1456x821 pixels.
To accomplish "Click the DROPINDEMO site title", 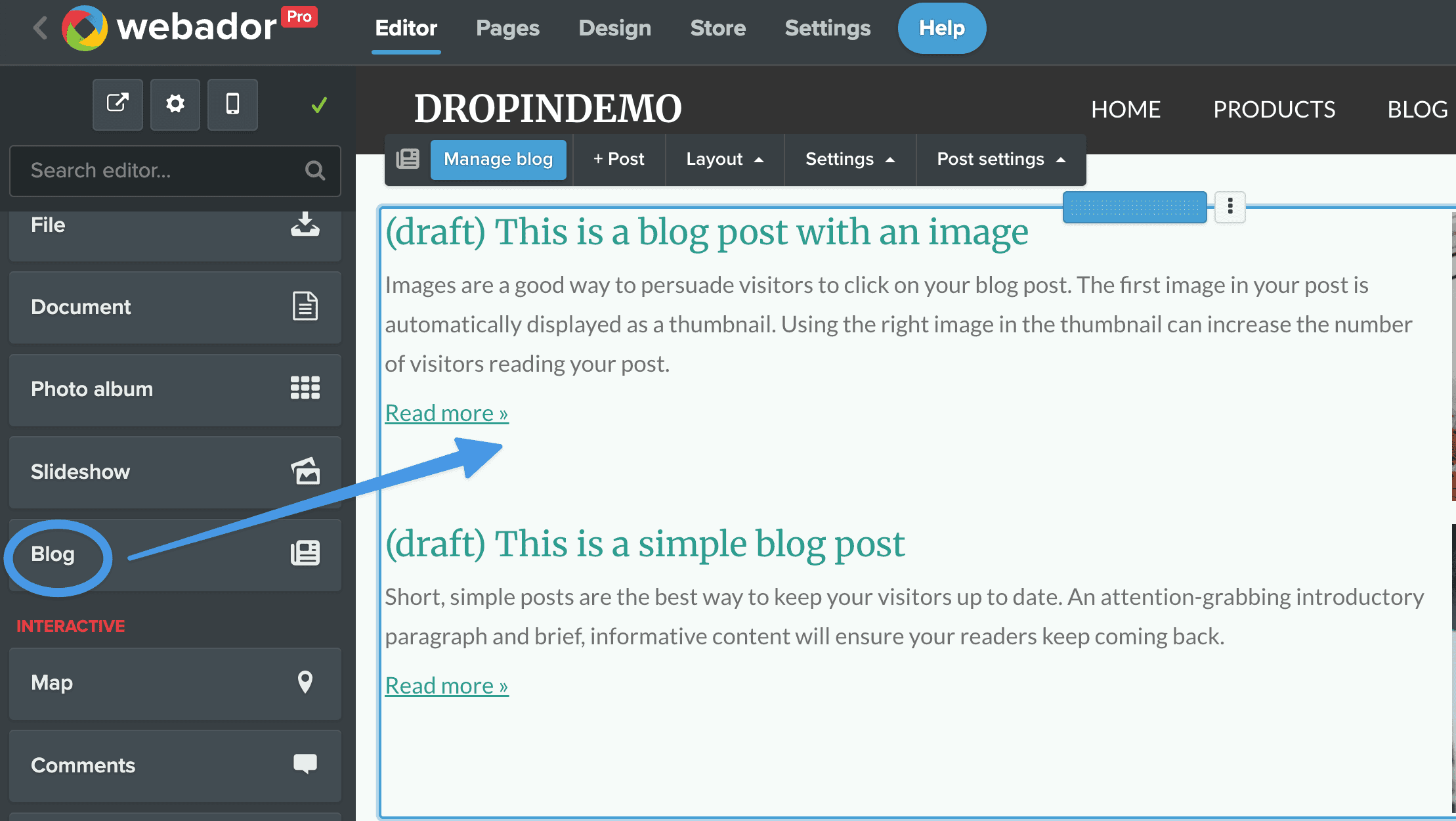I will (x=548, y=108).
